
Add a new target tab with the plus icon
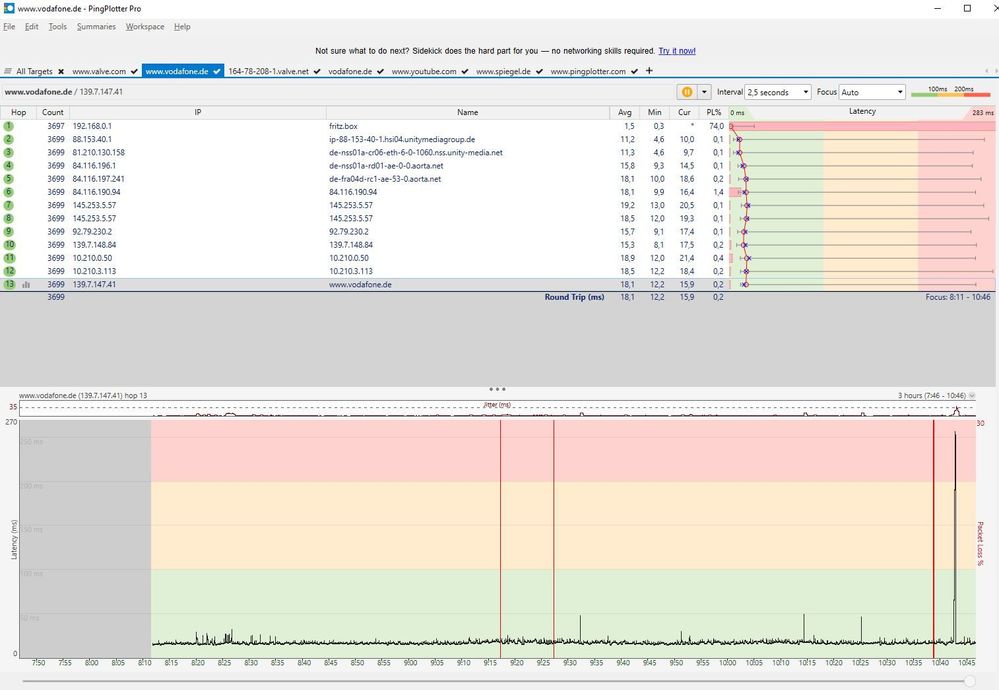pos(649,71)
